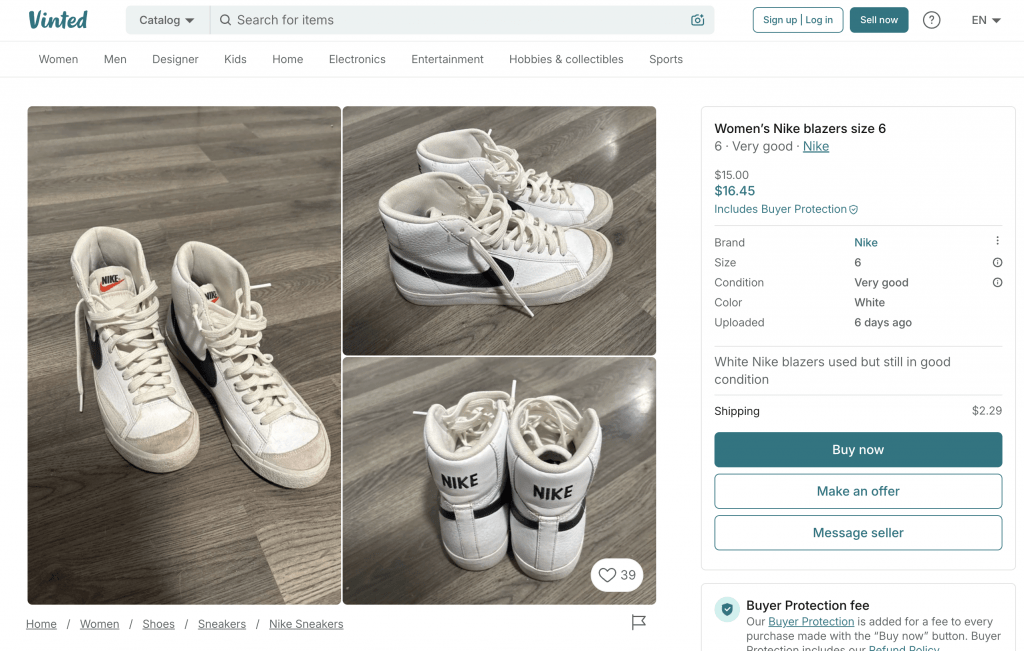Open the help question mark icon

(931, 20)
